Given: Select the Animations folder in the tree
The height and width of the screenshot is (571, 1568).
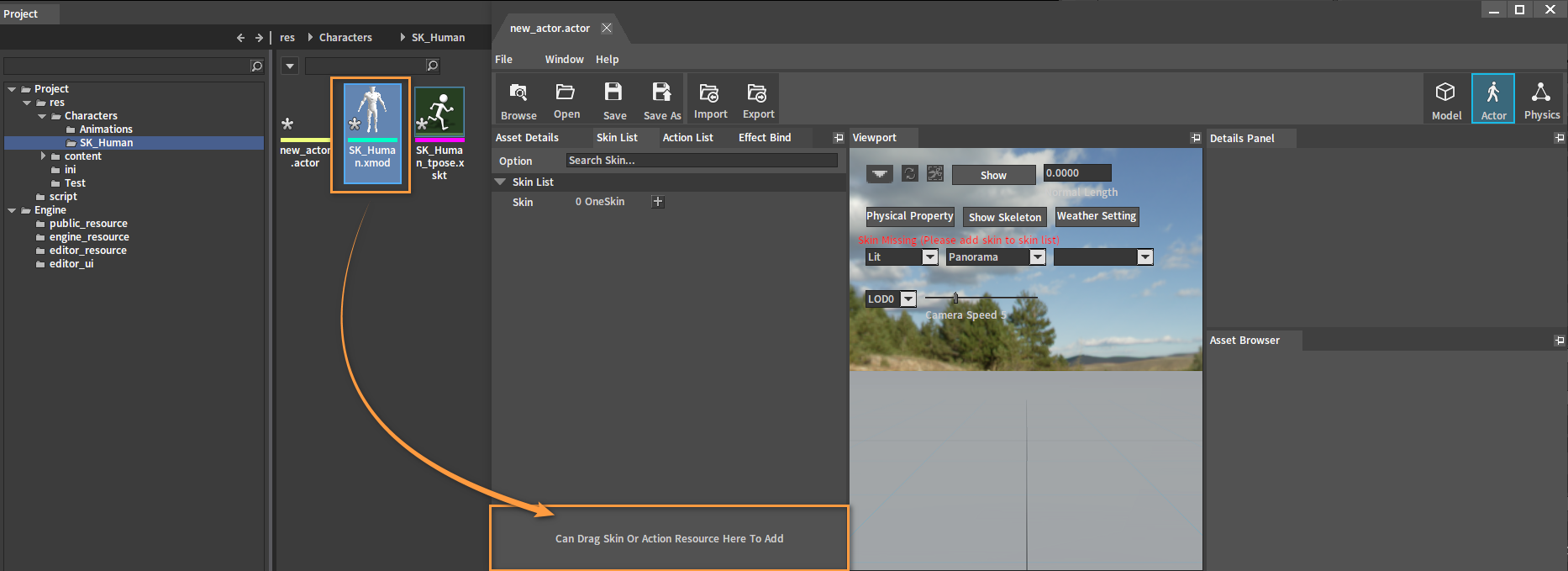Looking at the screenshot, I should [106, 130].
